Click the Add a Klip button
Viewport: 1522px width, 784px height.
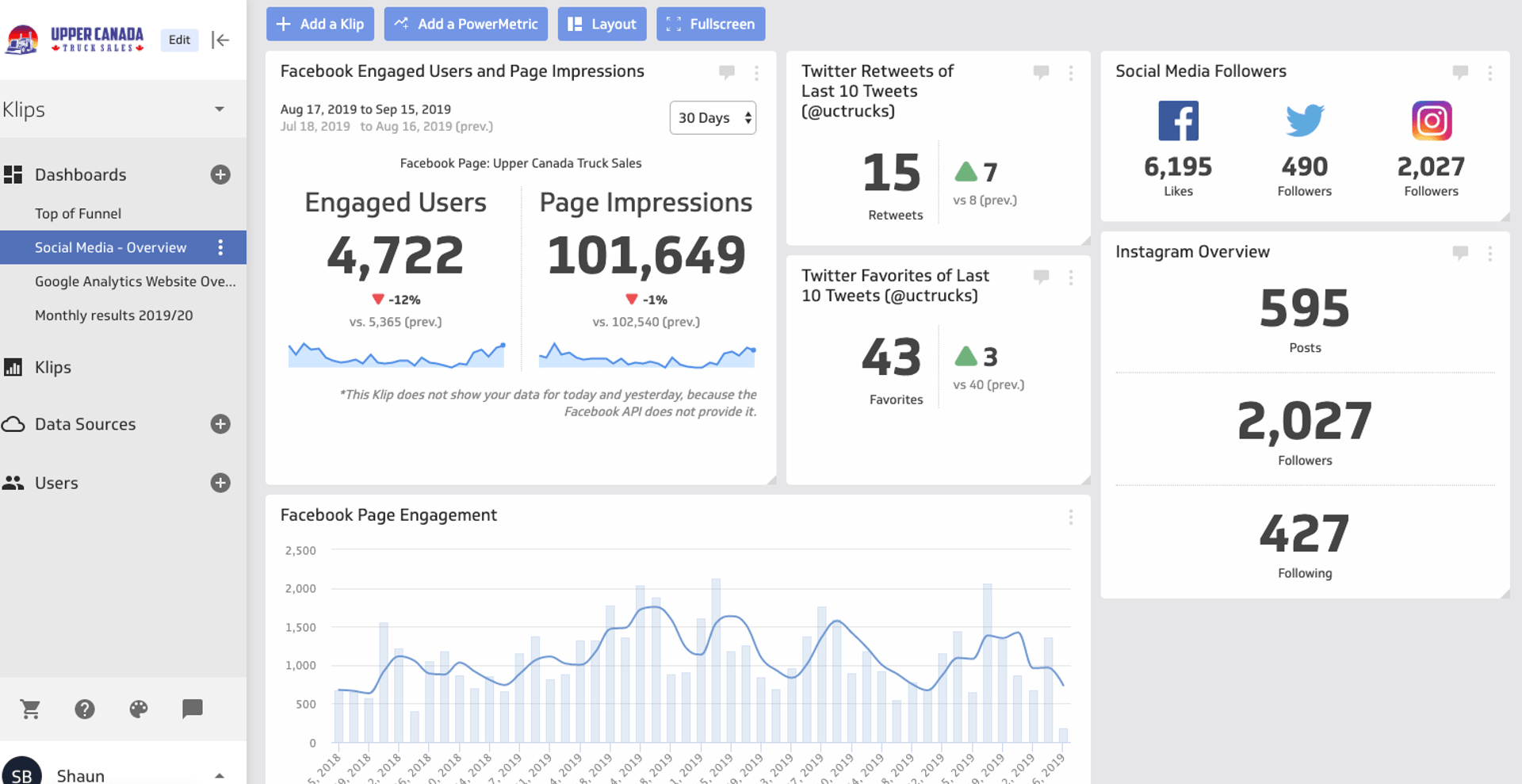pyautogui.click(x=320, y=24)
